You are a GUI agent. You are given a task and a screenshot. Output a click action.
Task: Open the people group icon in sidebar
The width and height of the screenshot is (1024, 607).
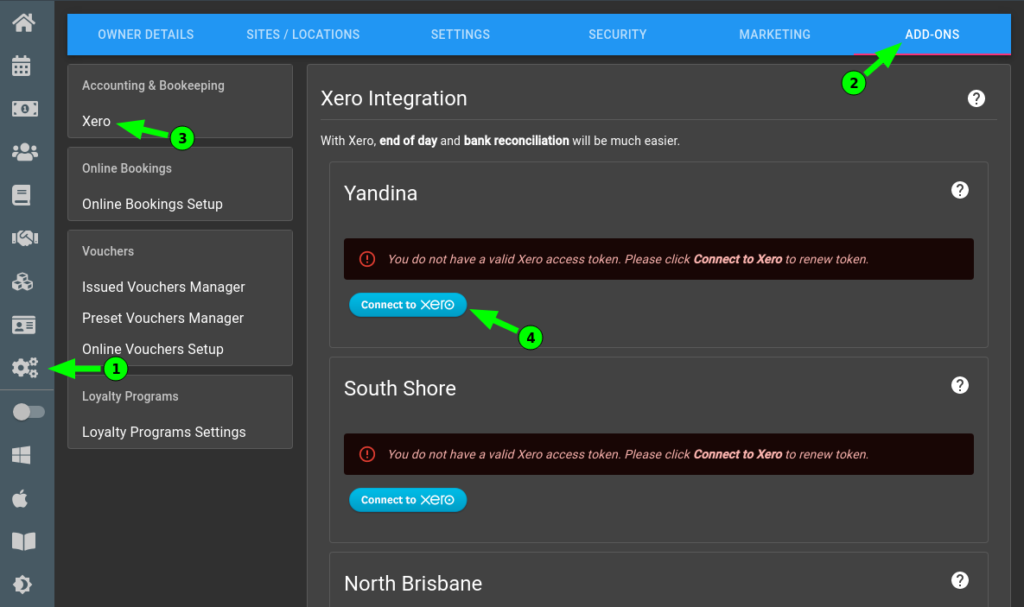(25, 152)
